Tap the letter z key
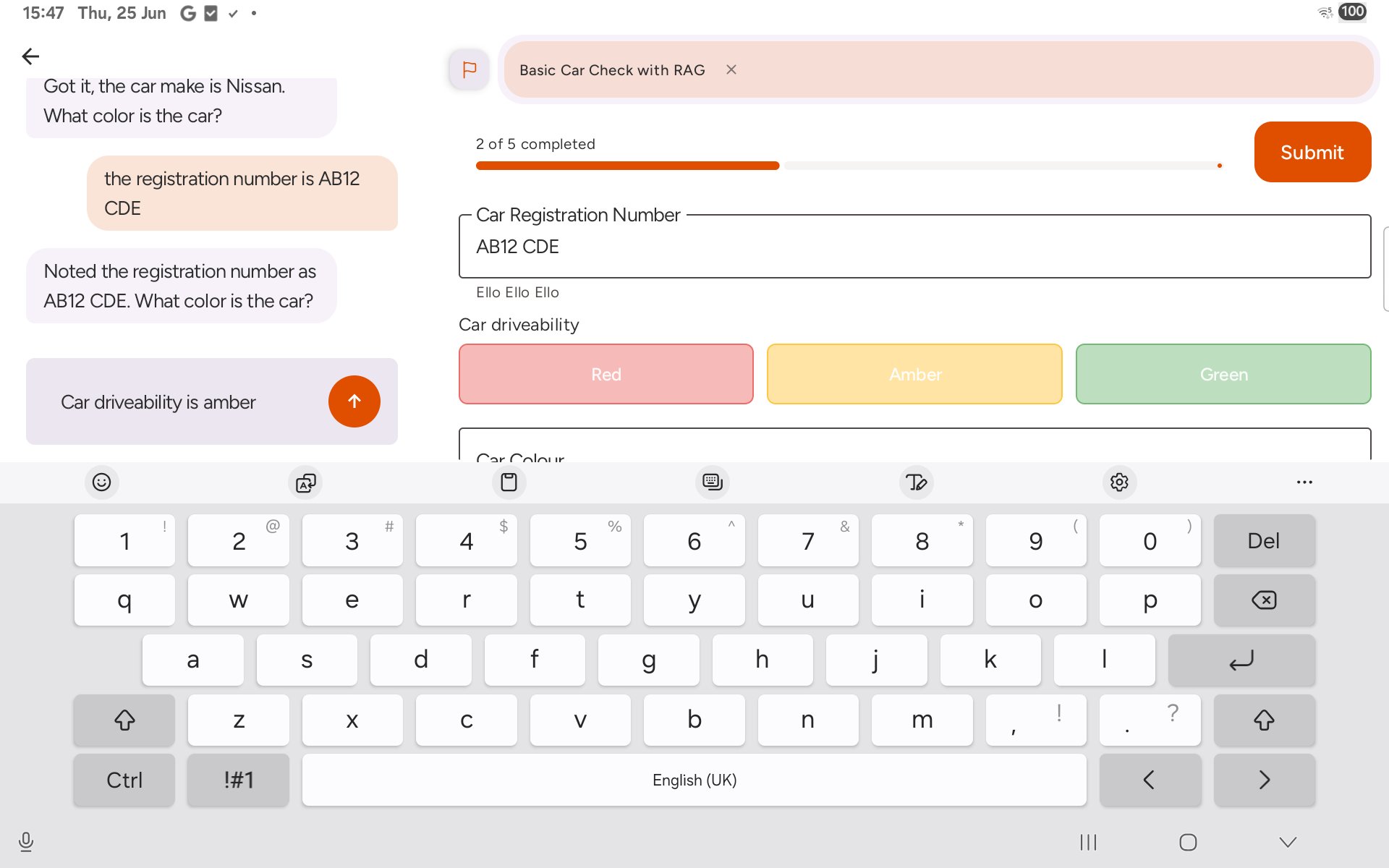 click(238, 720)
